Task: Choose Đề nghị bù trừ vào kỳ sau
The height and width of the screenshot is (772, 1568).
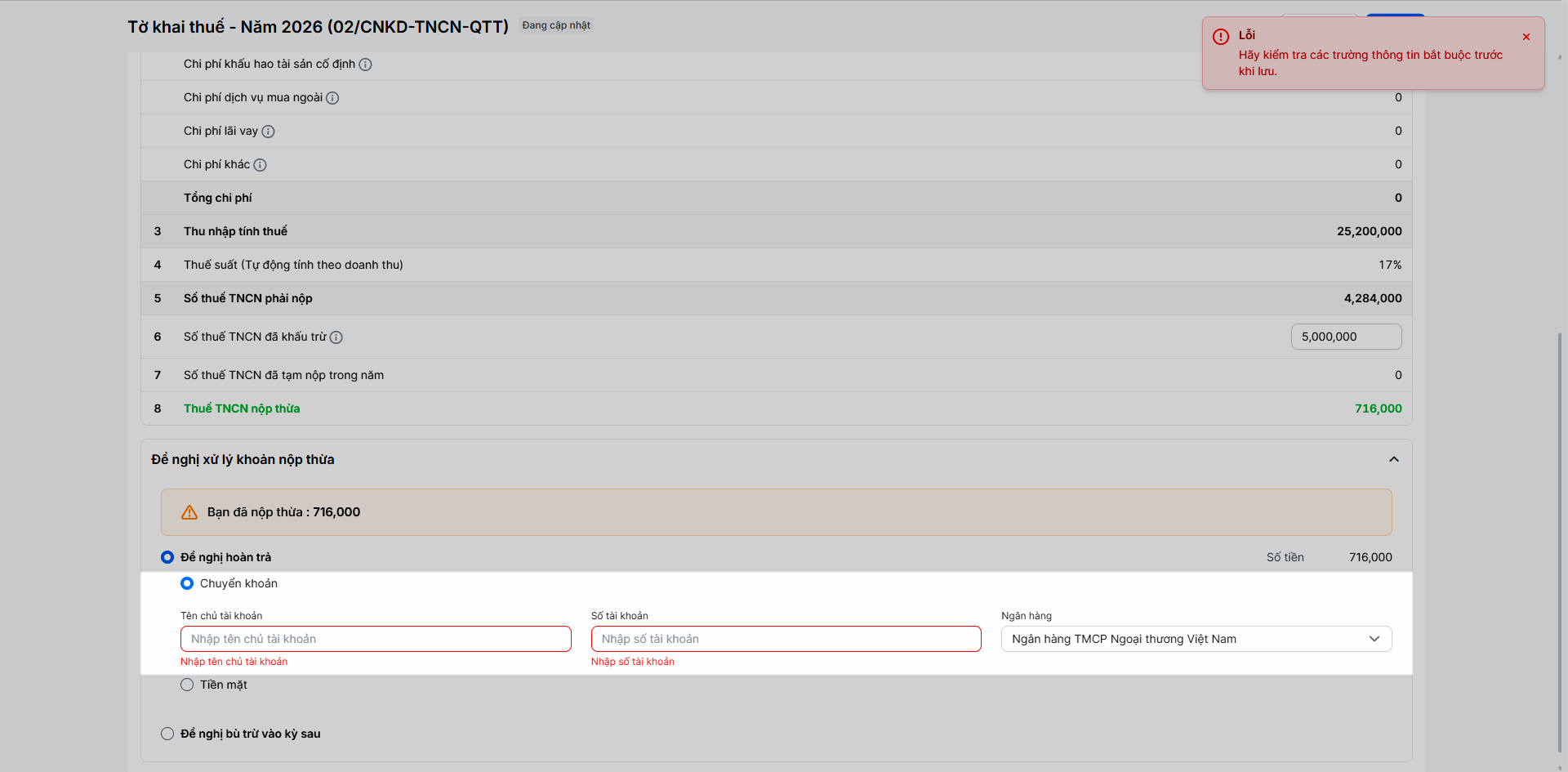Action: click(x=167, y=734)
